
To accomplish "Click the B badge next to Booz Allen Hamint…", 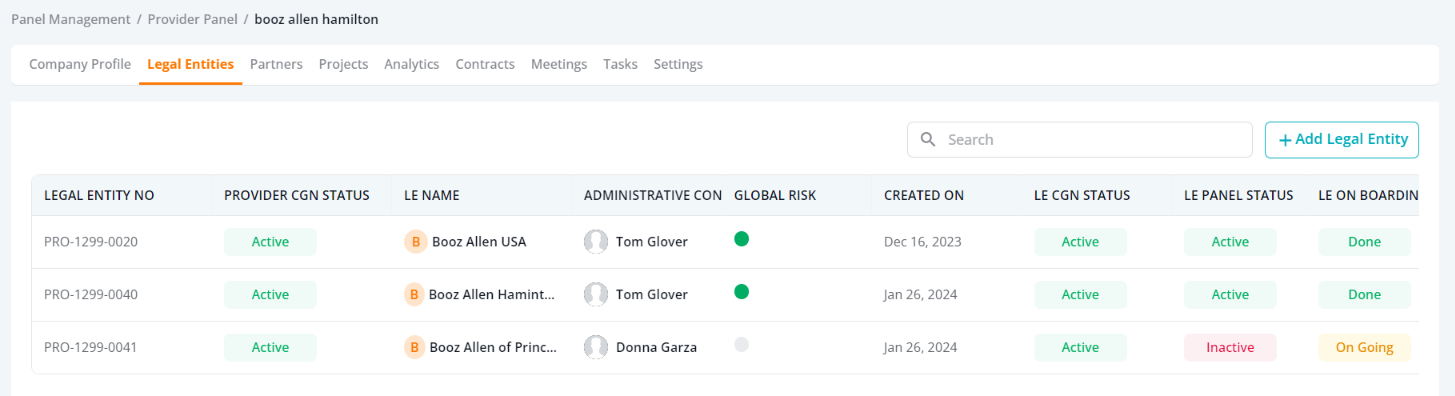I will (415, 294).
